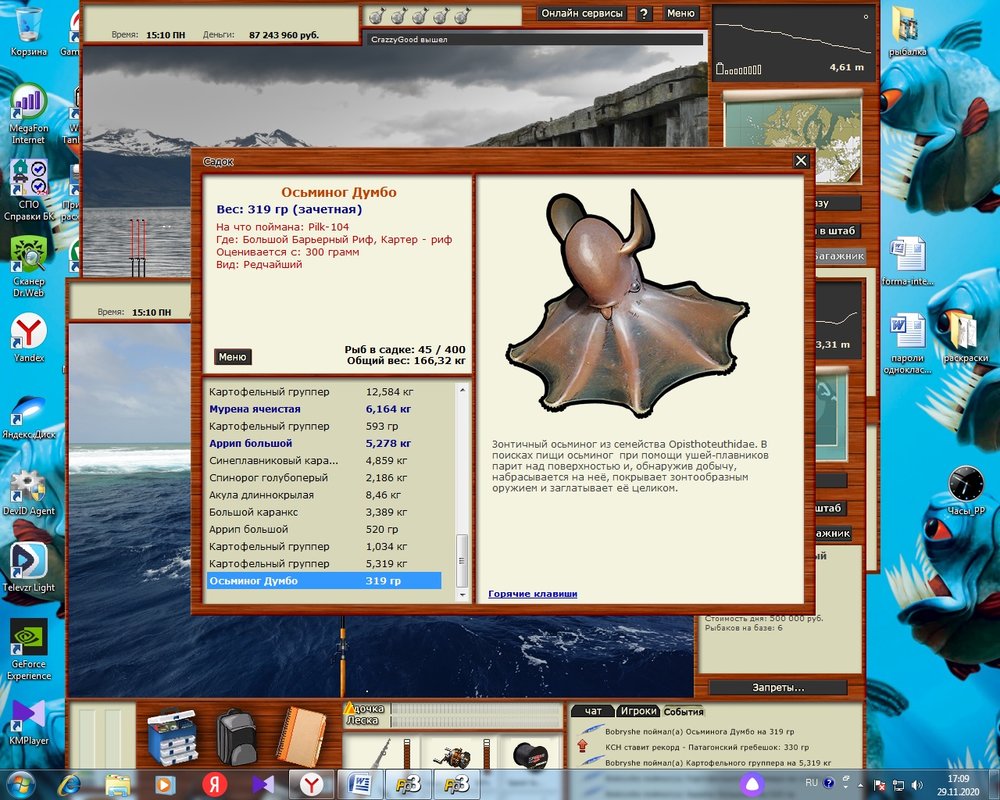Switch to the чат tab

point(592,711)
